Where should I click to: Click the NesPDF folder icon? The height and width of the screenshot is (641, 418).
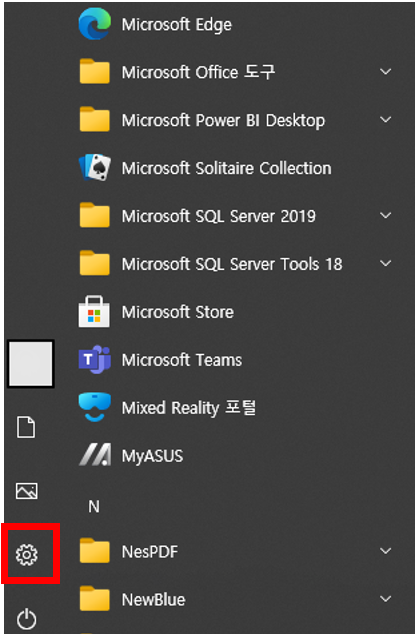(95, 551)
